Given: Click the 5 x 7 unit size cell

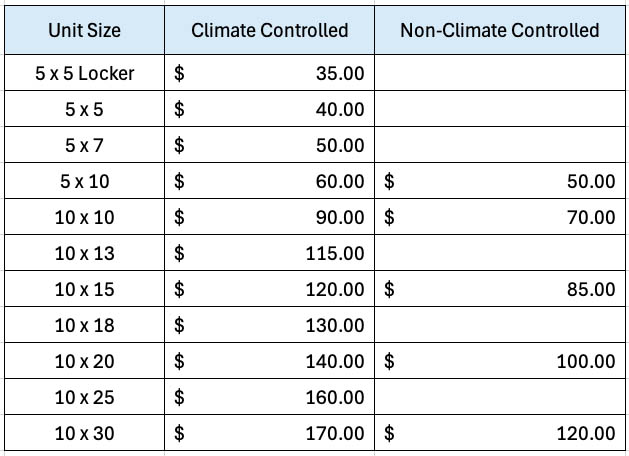Looking at the screenshot, I should [84, 145].
